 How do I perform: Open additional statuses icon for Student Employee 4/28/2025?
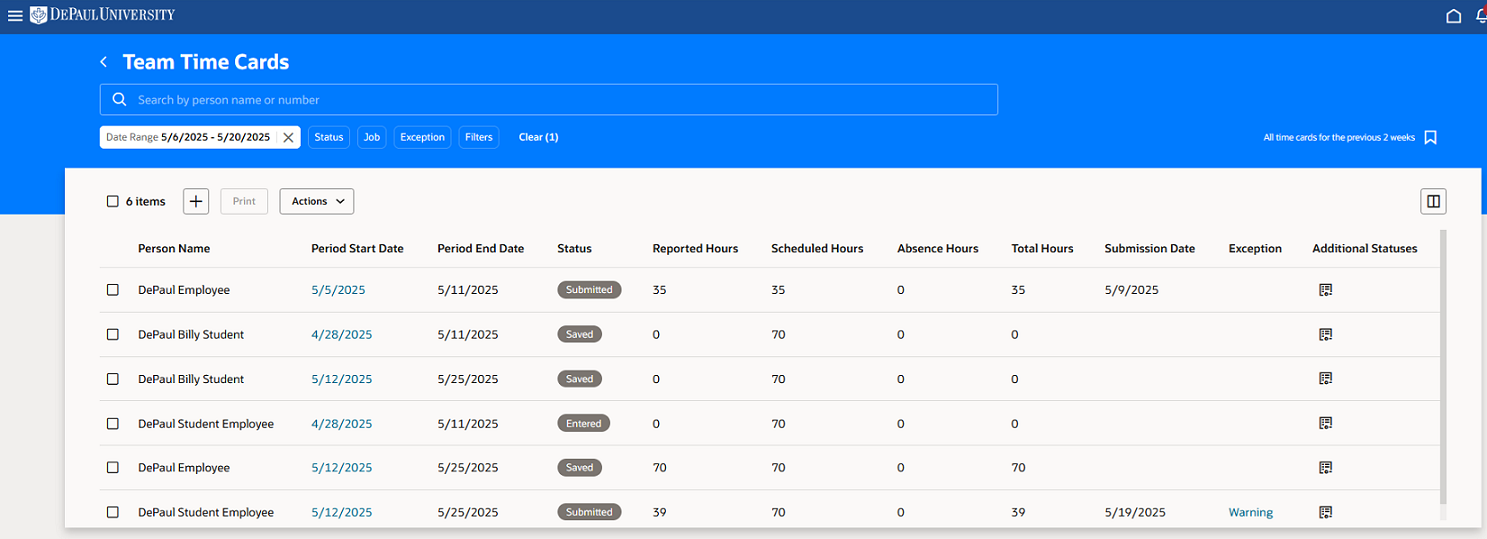1325,423
